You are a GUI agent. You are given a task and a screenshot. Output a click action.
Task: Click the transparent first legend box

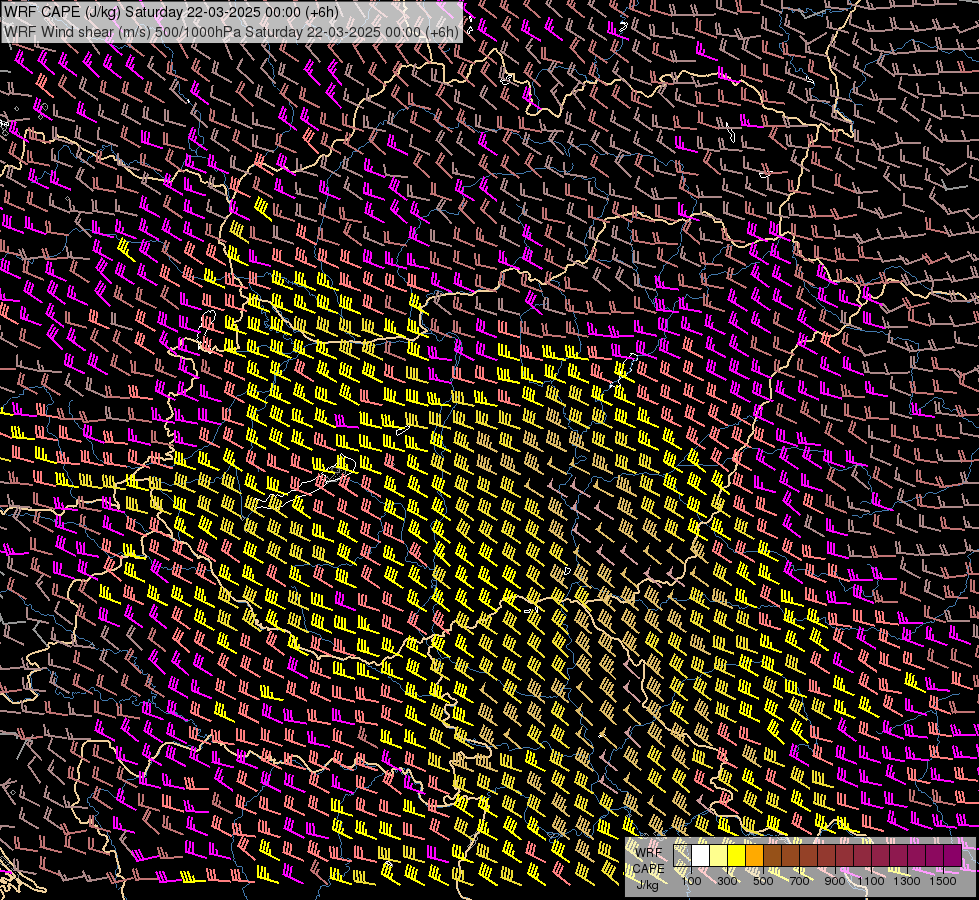pyautogui.click(x=682, y=856)
